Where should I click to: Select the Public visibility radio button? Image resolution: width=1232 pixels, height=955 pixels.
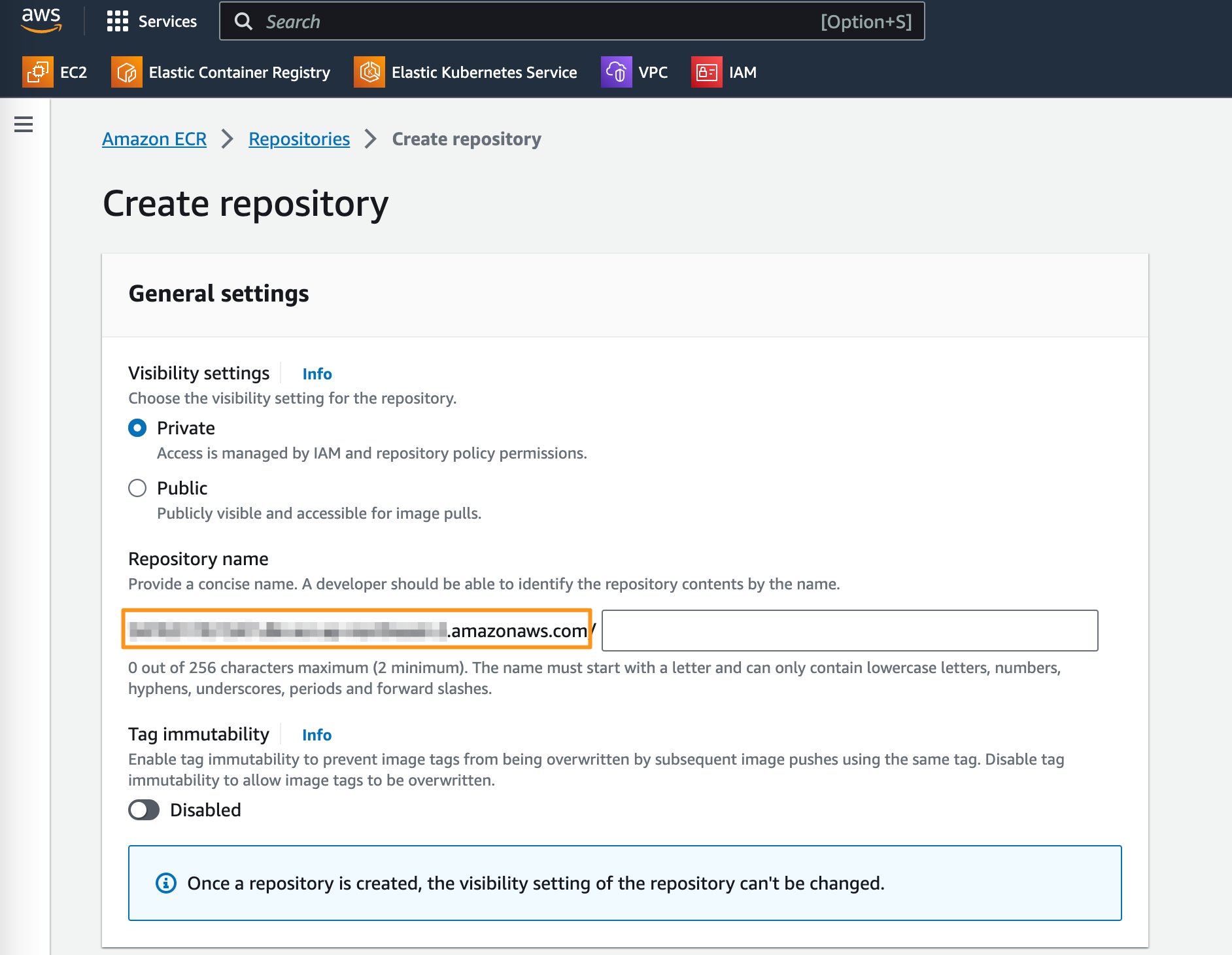pyautogui.click(x=137, y=489)
